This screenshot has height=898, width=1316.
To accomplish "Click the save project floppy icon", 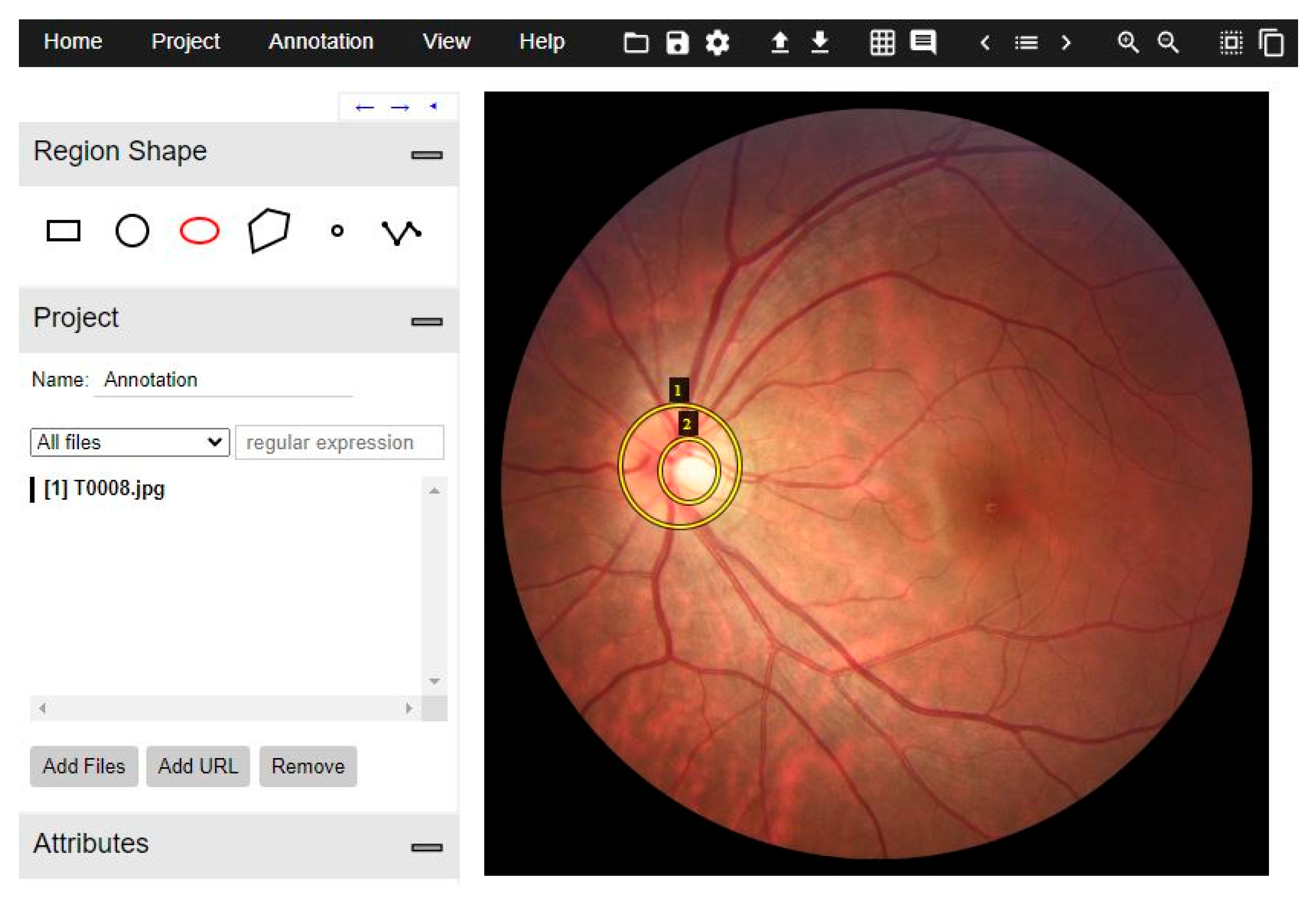I will 677,43.
